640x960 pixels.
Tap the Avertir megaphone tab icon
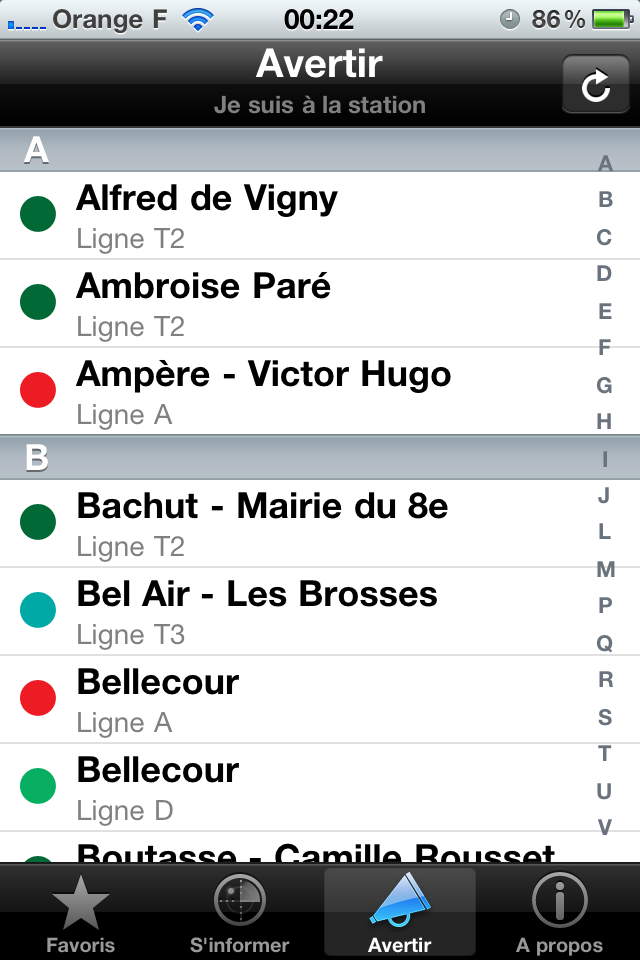click(x=400, y=902)
